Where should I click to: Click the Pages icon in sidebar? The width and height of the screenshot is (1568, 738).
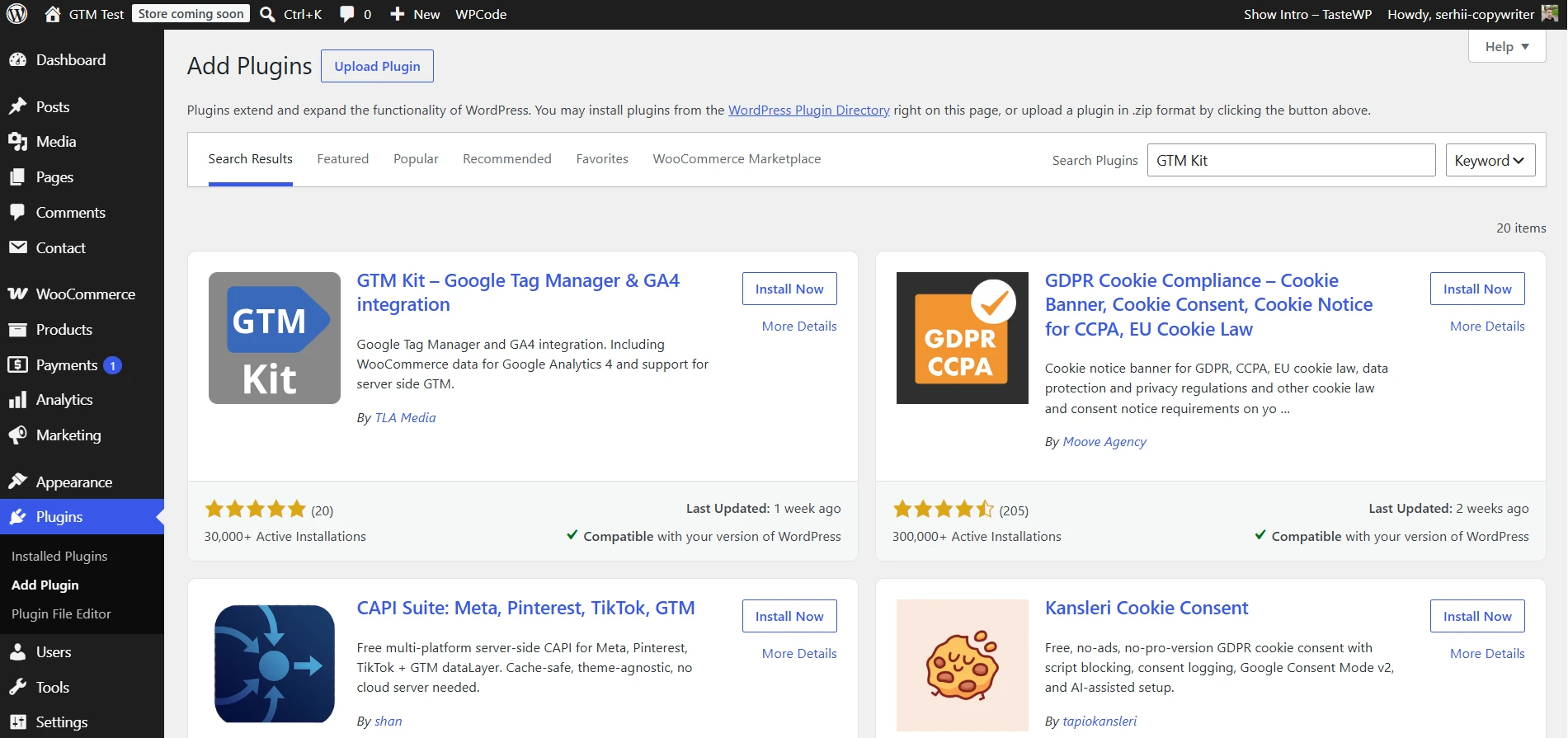coord(17,177)
